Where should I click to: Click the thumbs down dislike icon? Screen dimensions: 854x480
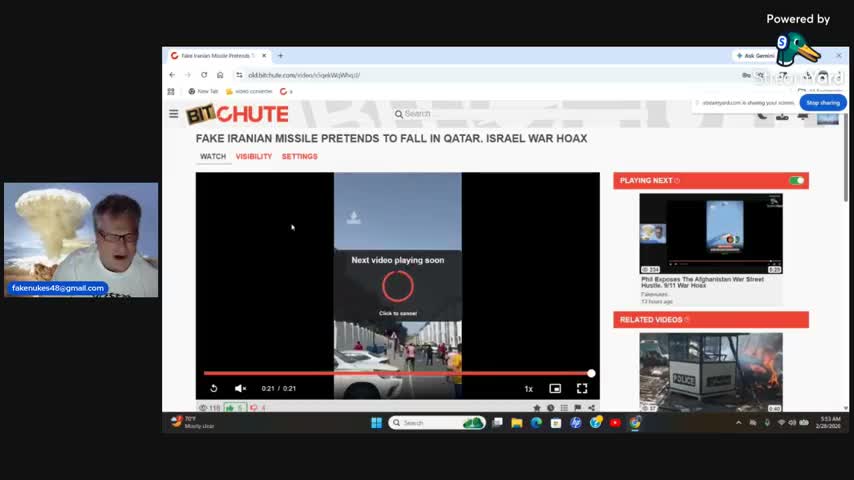[254, 408]
